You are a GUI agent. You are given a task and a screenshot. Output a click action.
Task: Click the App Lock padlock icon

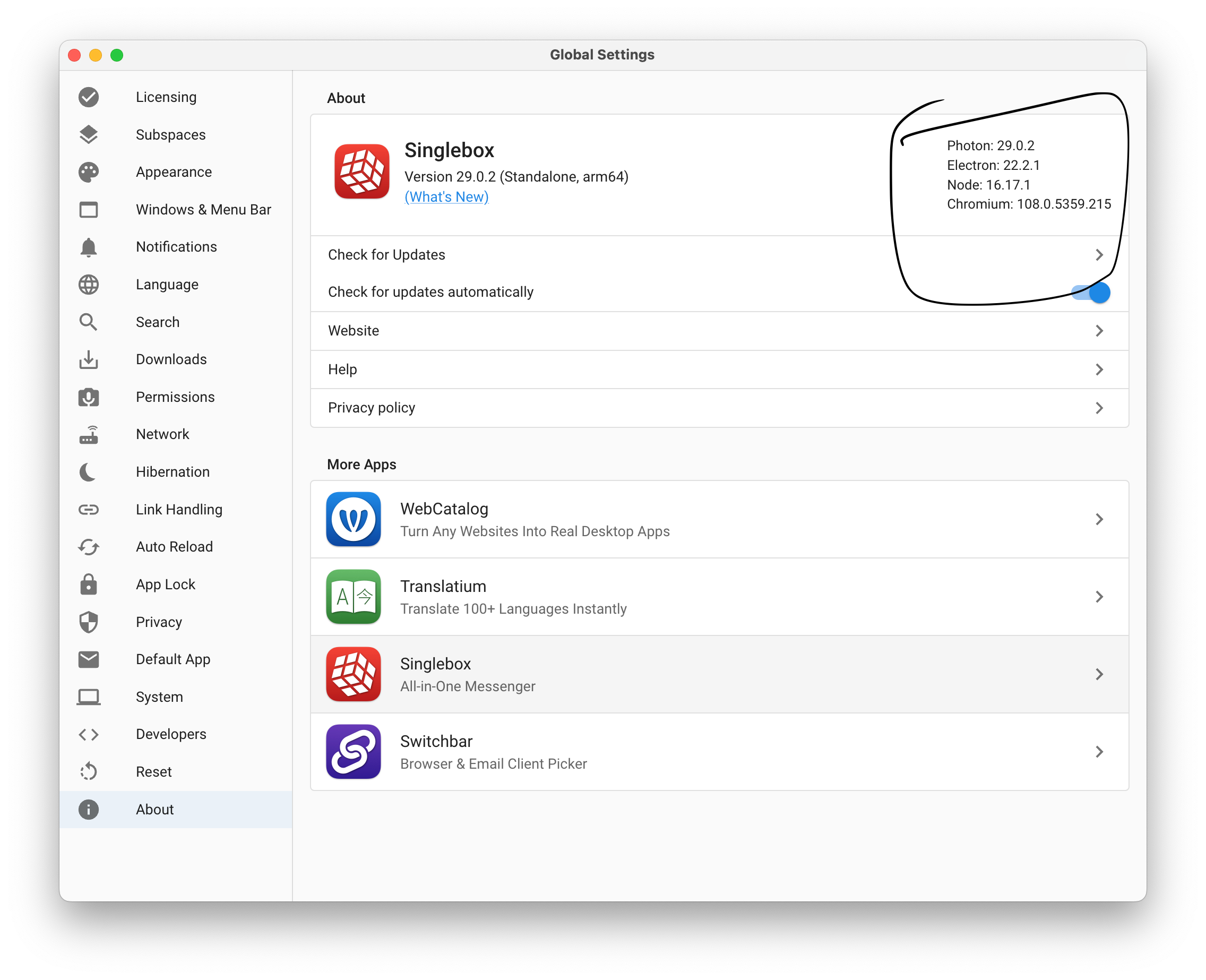[x=89, y=585]
